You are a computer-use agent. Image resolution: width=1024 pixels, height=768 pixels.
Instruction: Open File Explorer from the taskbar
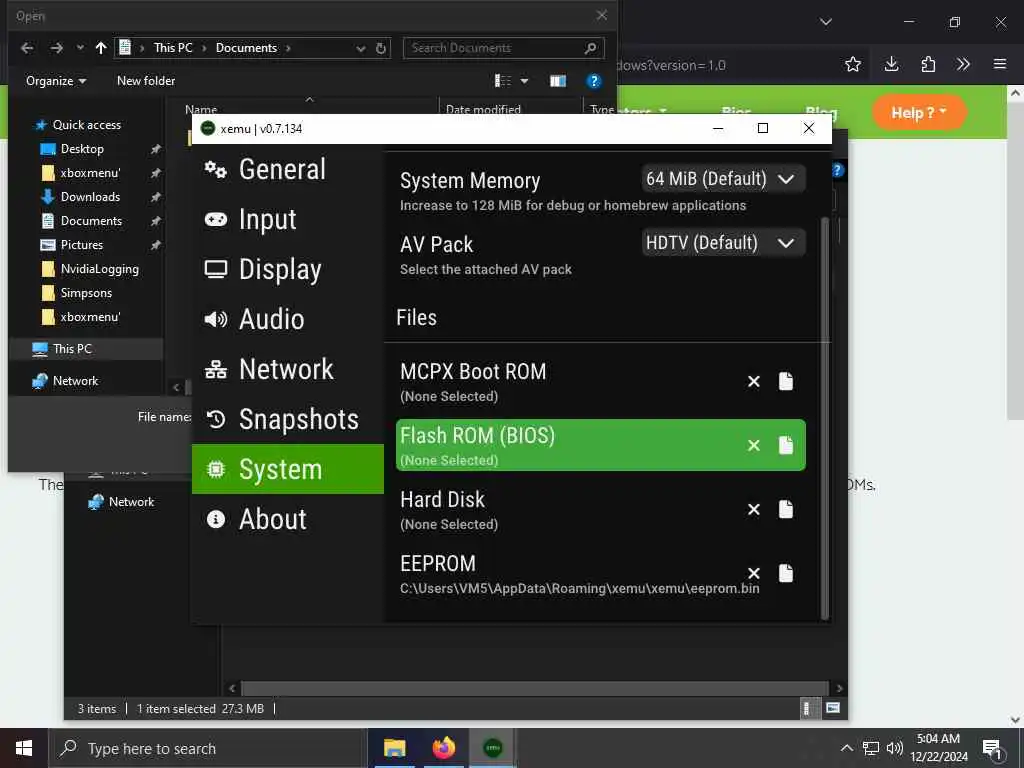click(x=394, y=748)
